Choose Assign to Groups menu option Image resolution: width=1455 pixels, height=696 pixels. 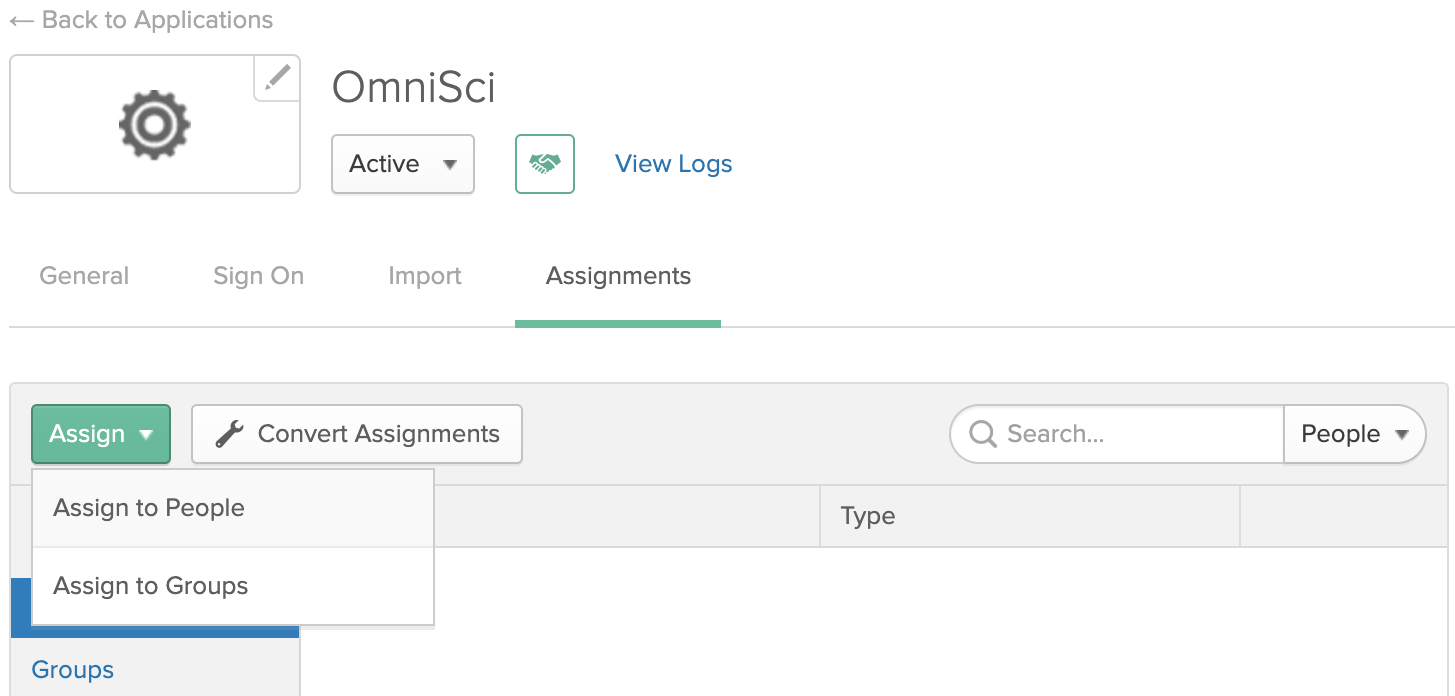coord(151,586)
